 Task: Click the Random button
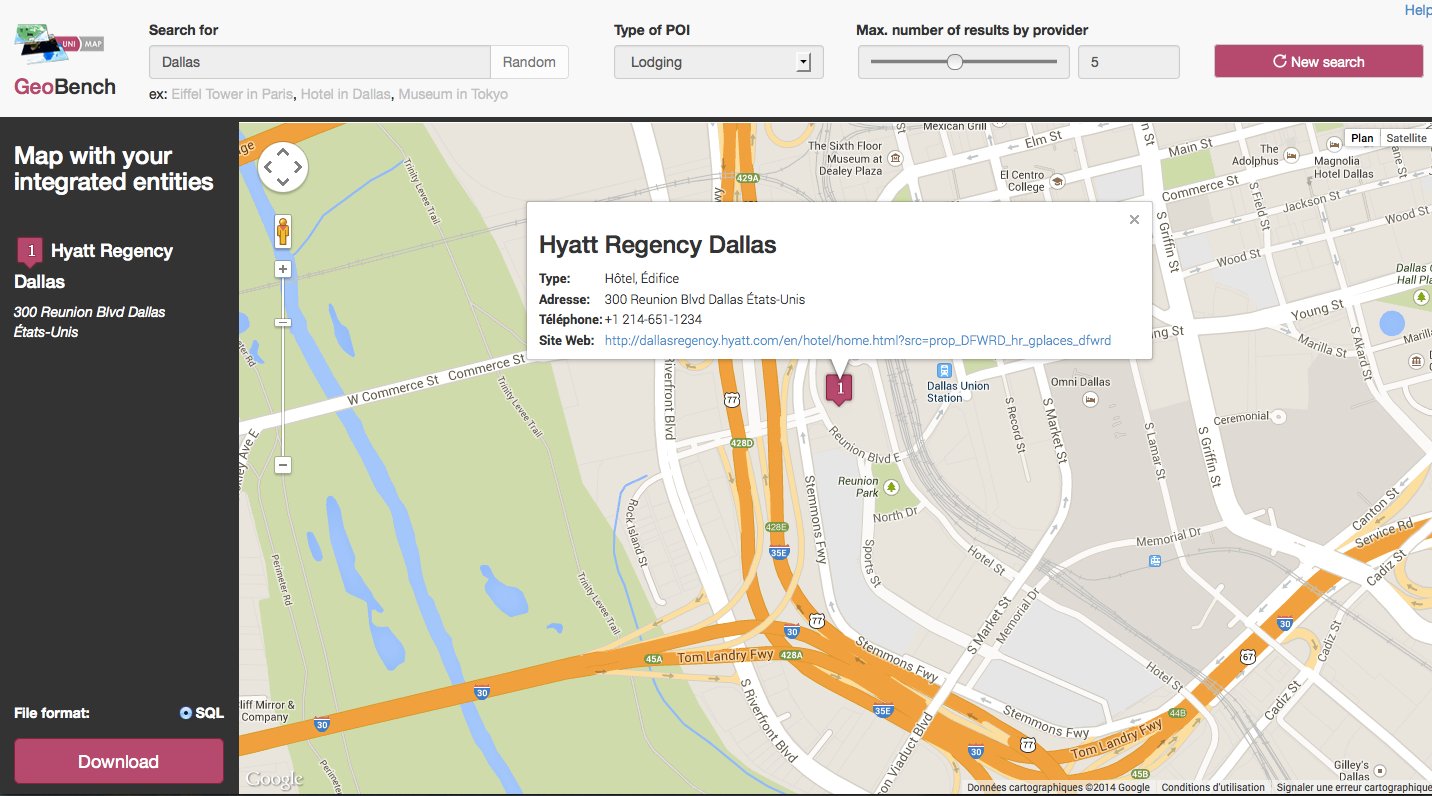529,62
